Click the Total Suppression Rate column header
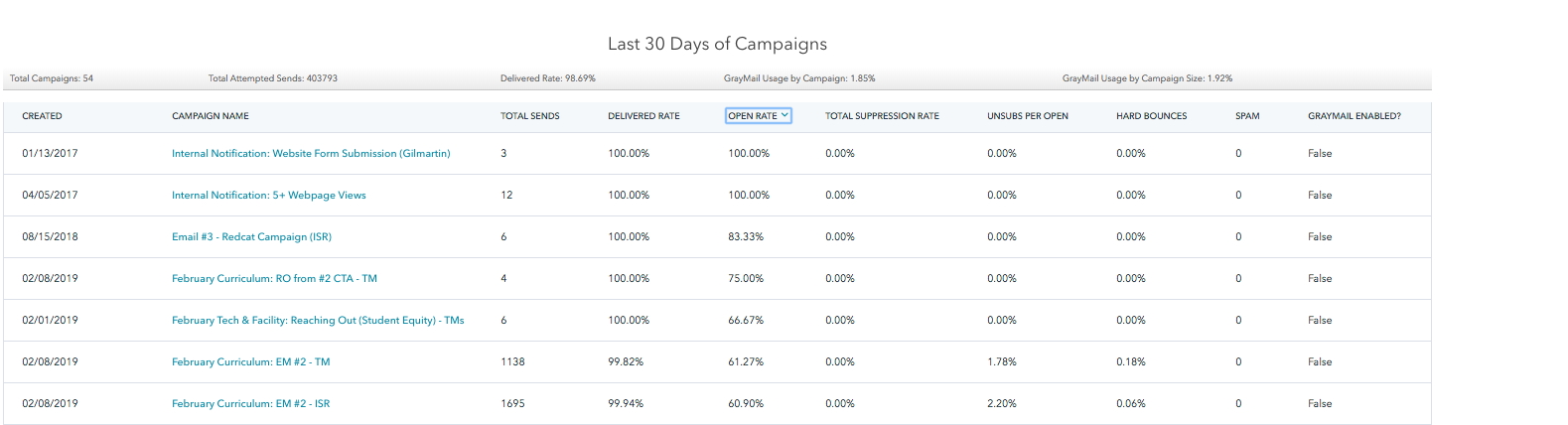This screenshot has height=425, width=1568. click(x=881, y=116)
